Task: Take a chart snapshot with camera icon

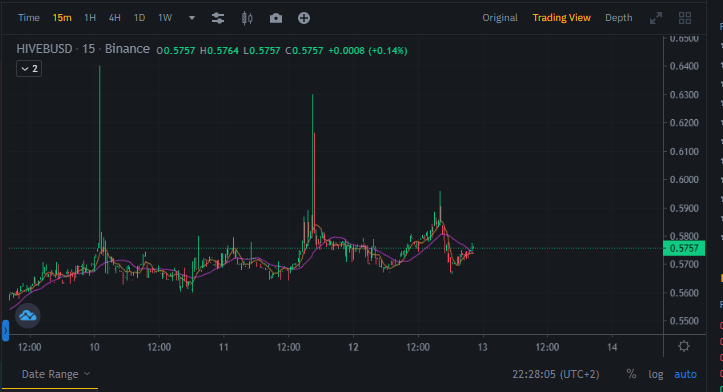Action: [x=276, y=18]
